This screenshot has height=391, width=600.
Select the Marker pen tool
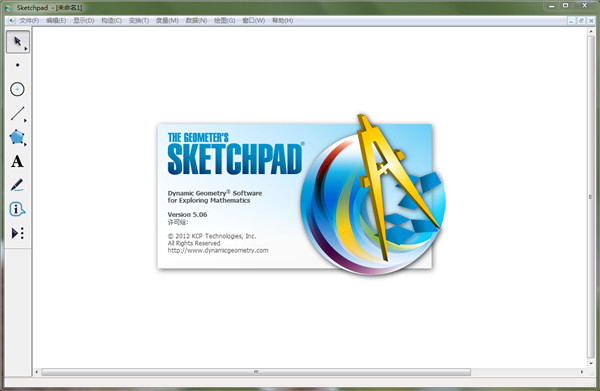click(x=17, y=185)
